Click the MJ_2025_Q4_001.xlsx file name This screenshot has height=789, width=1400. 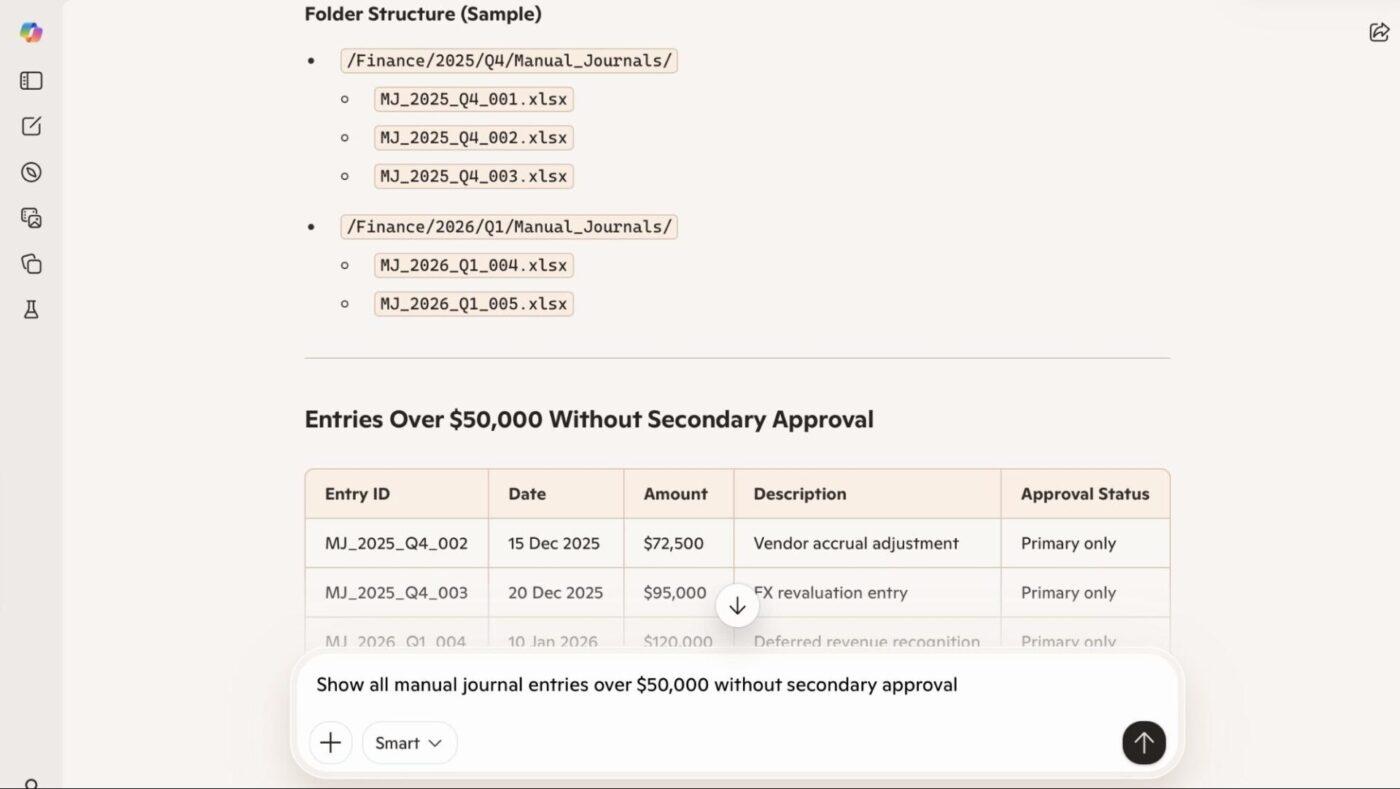[473, 99]
